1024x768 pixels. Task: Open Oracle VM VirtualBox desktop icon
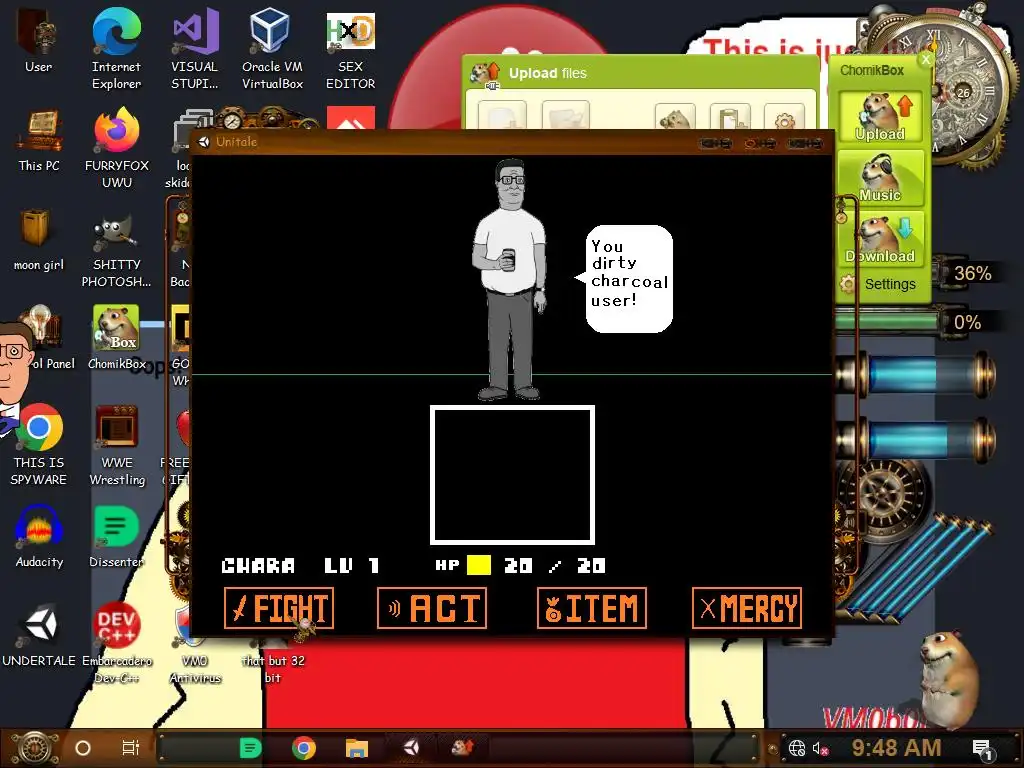[x=272, y=49]
